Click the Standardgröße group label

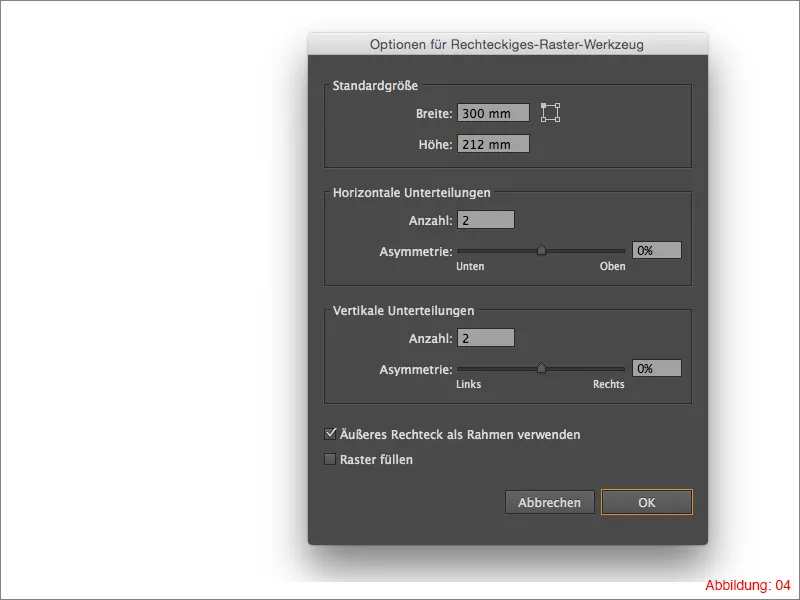pos(375,86)
